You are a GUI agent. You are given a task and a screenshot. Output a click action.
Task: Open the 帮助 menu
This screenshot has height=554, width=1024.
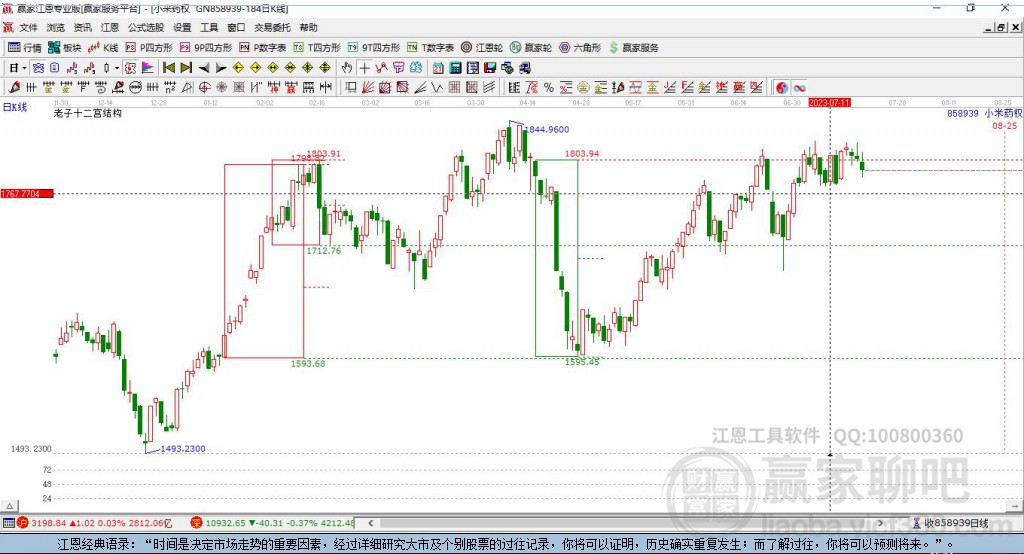pyautogui.click(x=308, y=27)
